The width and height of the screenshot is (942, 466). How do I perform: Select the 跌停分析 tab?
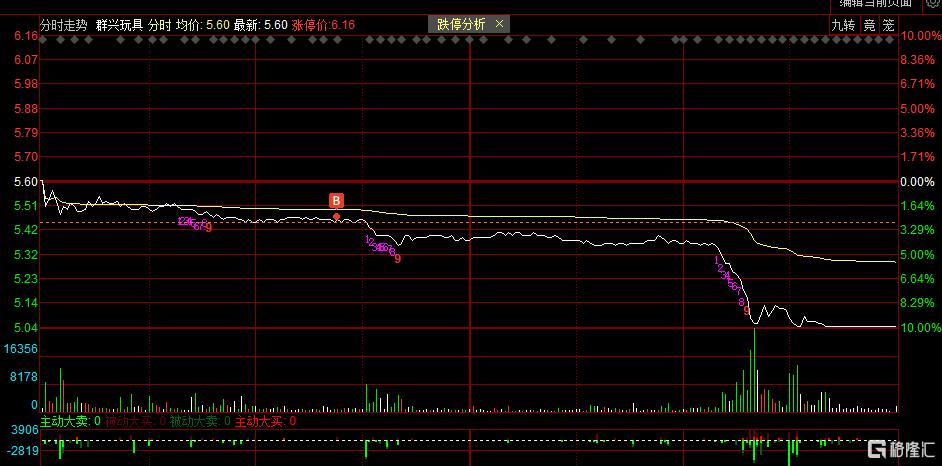click(461, 25)
